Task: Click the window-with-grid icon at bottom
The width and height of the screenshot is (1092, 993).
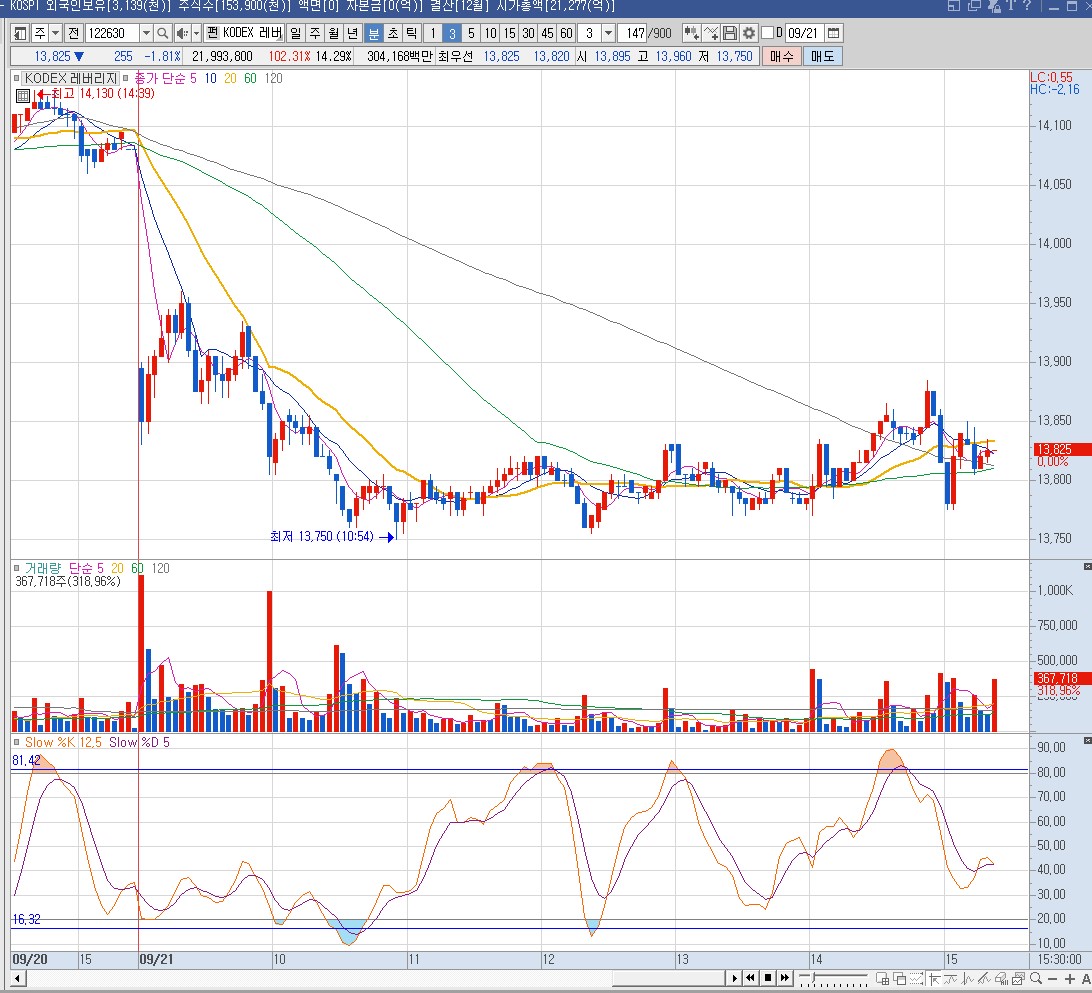Action: point(882,978)
